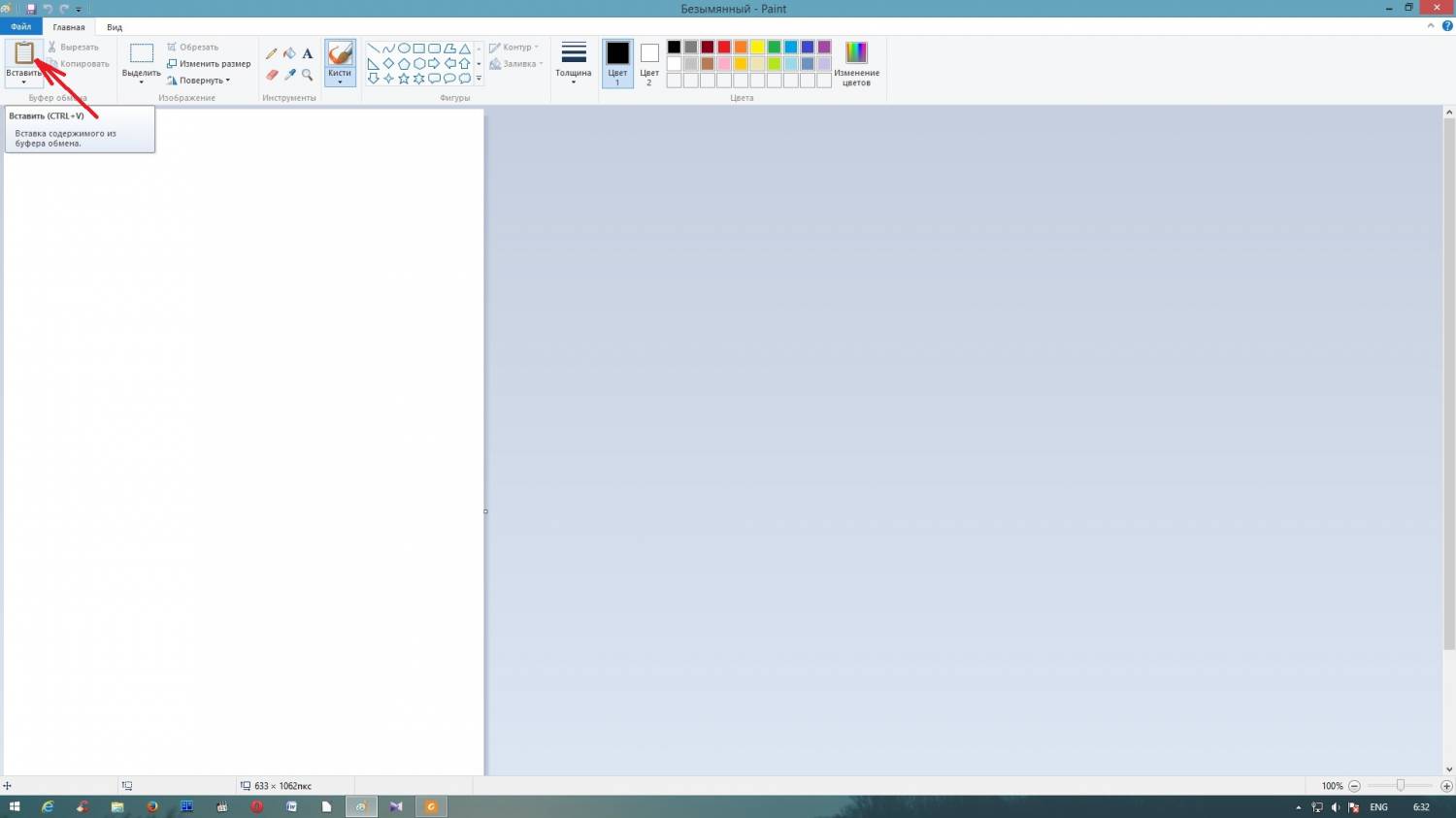Screen dimensions: 1456x818
Task: Pick the red color swatch
Action: tap(724, 48)
